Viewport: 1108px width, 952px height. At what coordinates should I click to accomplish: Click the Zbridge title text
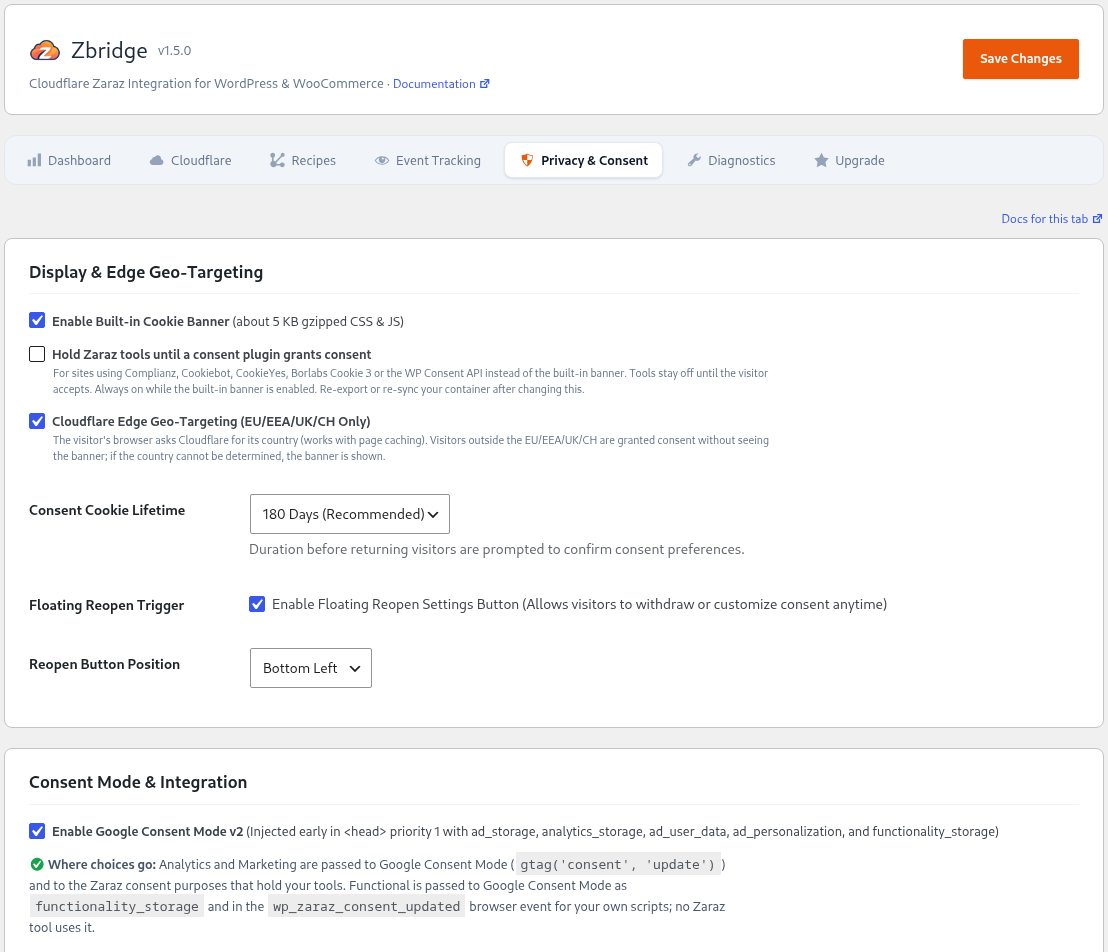pyautogui.click(x=110, y=50)
